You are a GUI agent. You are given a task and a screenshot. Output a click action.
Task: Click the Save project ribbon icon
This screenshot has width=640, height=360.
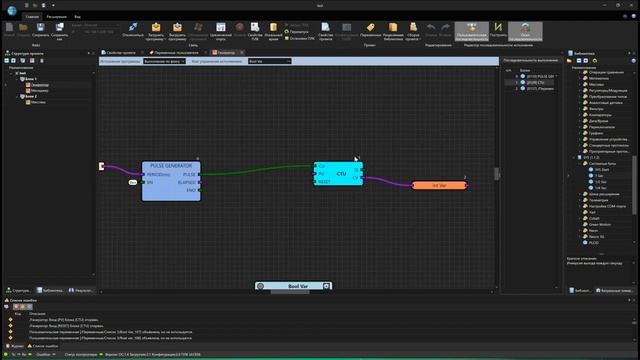point(40,28)
